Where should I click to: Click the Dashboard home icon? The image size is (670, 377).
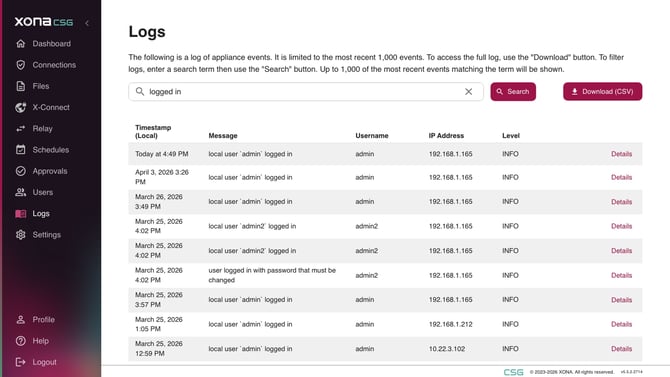(21, 44)
